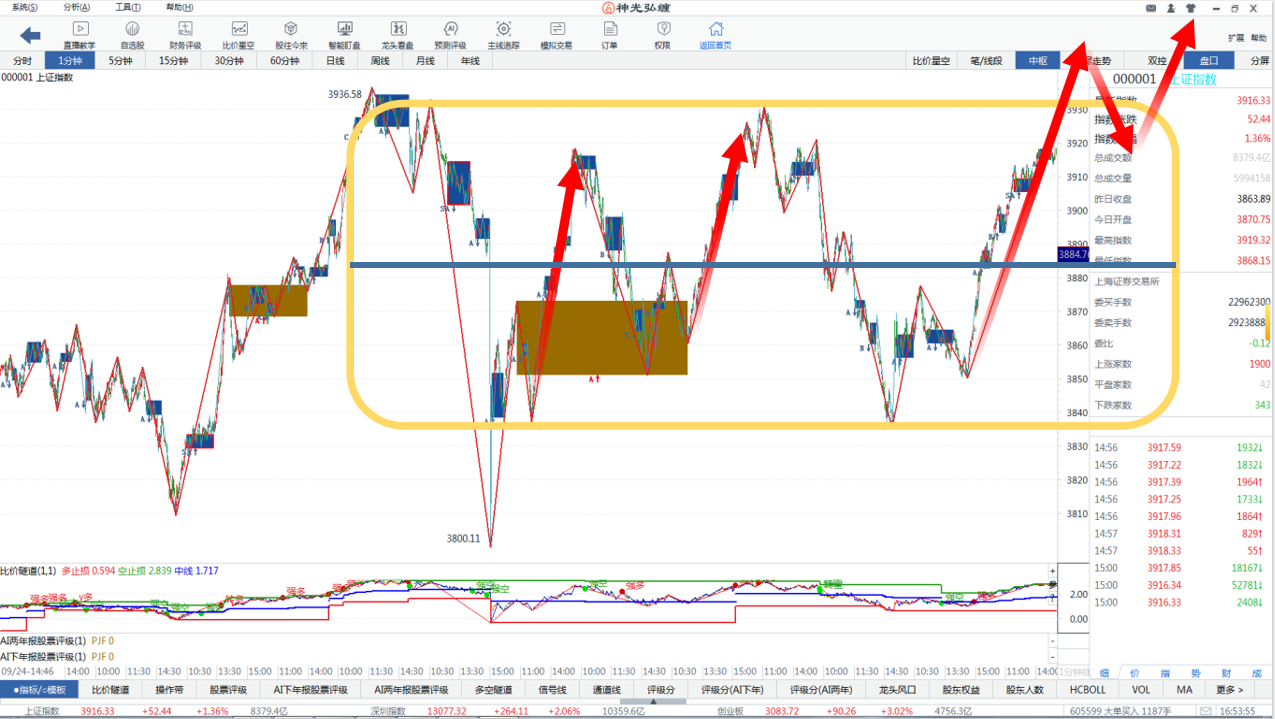Viewport: 1275px width, 719px height.
Task: Click the back arrow icon
Action: pos(30,35)
